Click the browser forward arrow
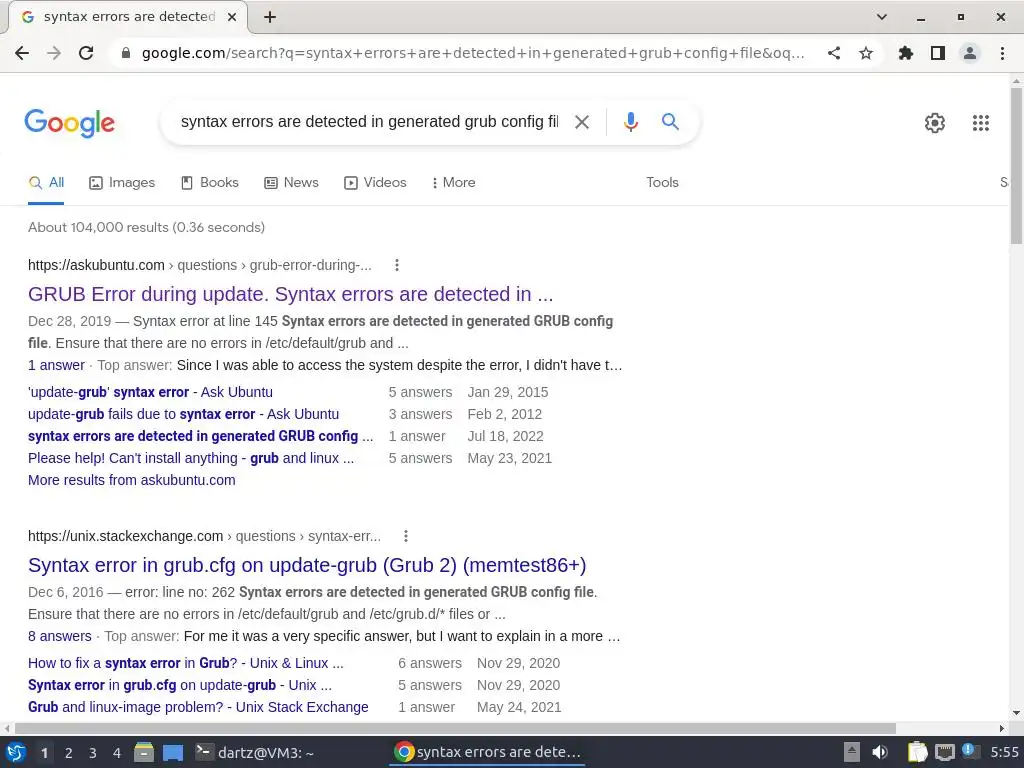This screenshot has width=1024, height=768. coord(54,53)
